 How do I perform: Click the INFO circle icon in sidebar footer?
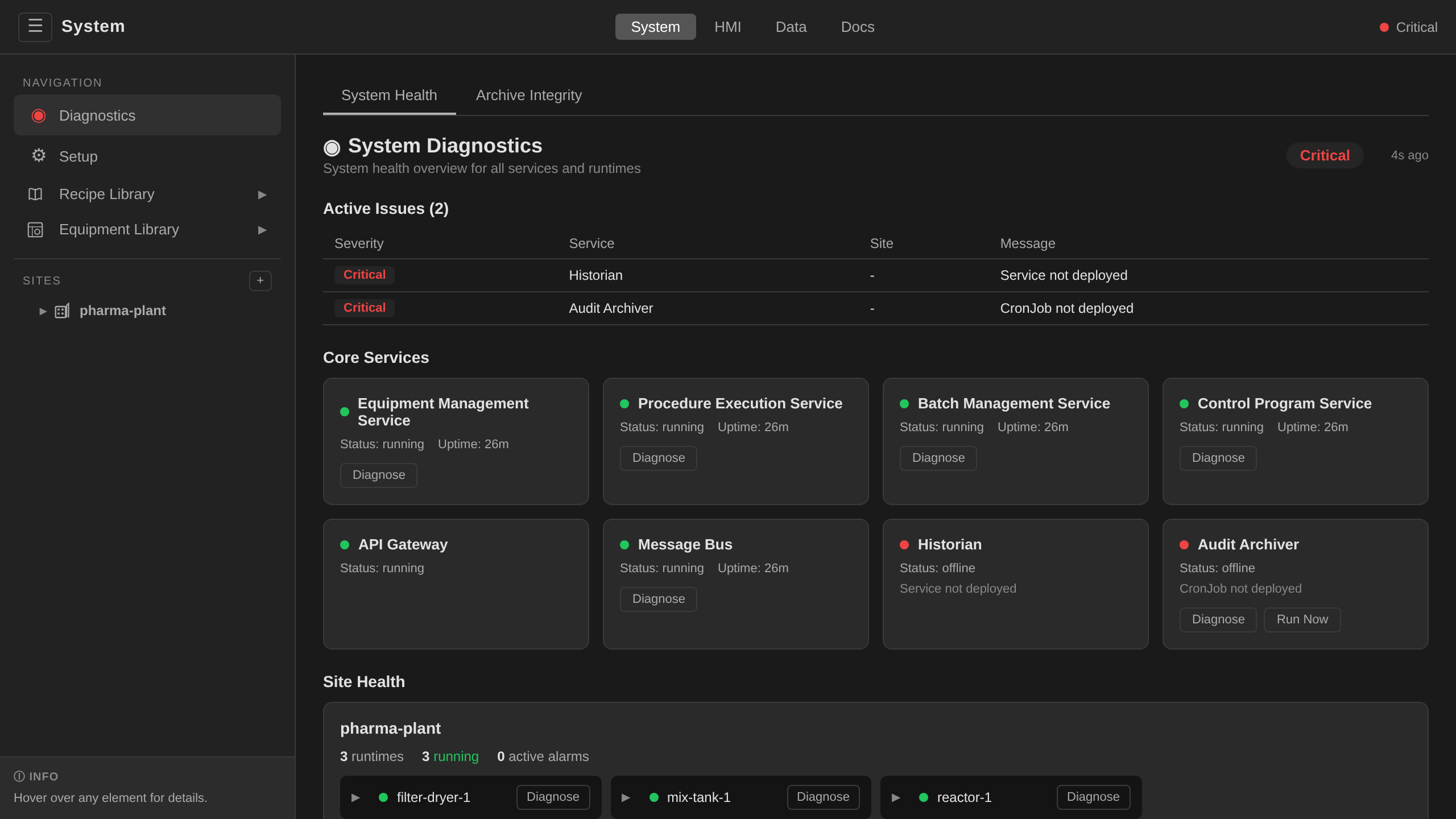tap(19, 776)
